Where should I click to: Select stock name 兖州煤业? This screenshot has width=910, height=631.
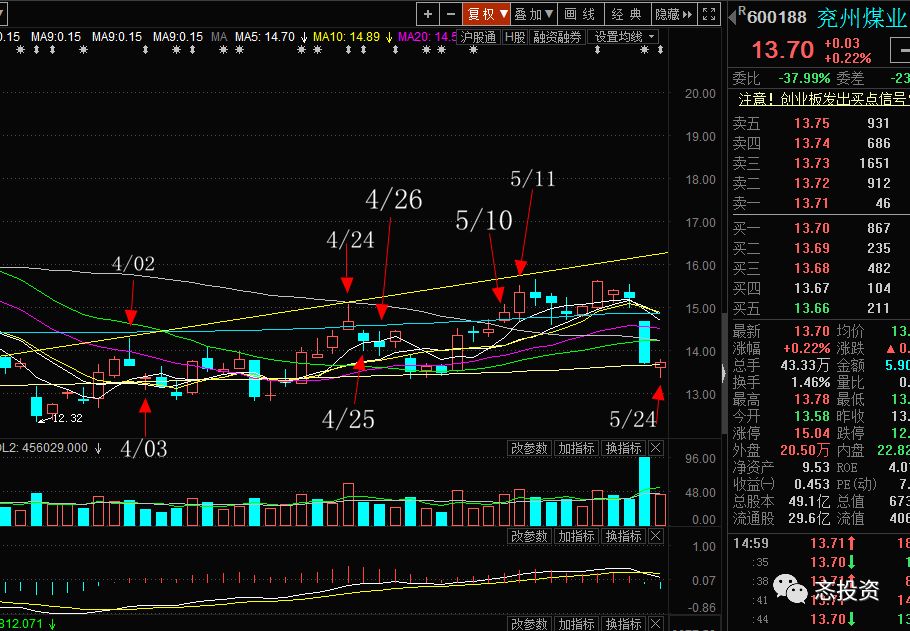tap(862, 18)
